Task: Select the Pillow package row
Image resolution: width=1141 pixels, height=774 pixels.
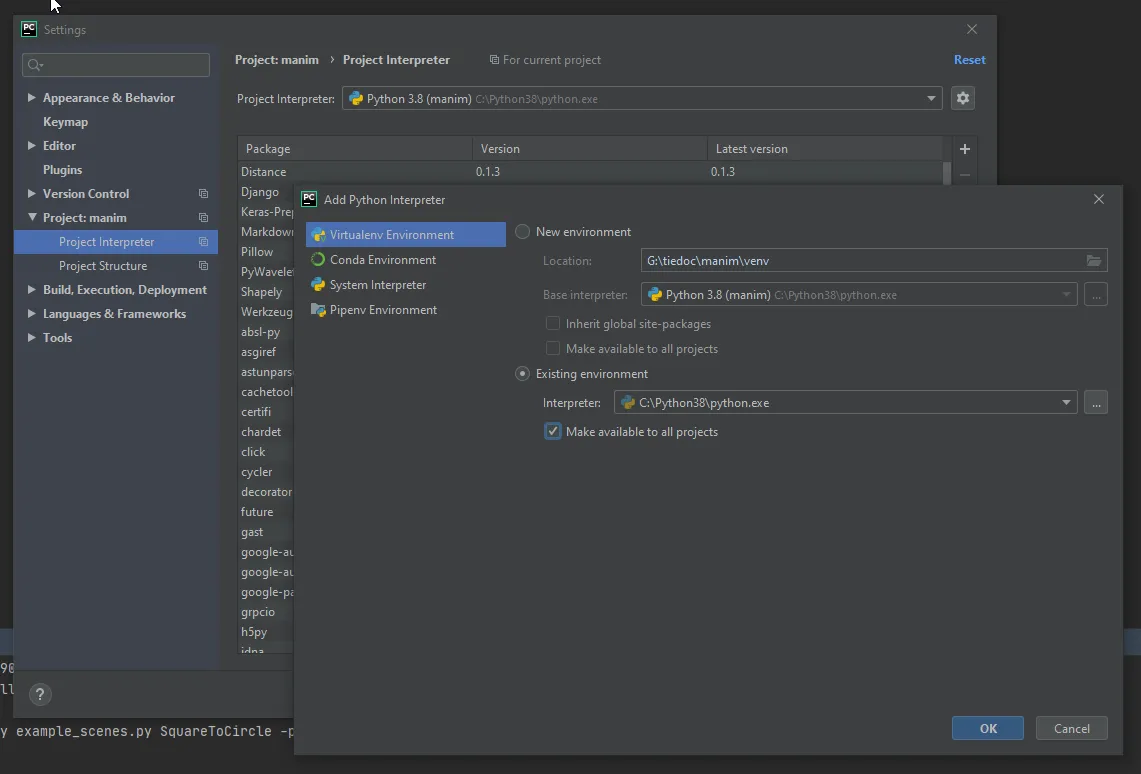Action: pyautogui.click(x=266, y=252)
